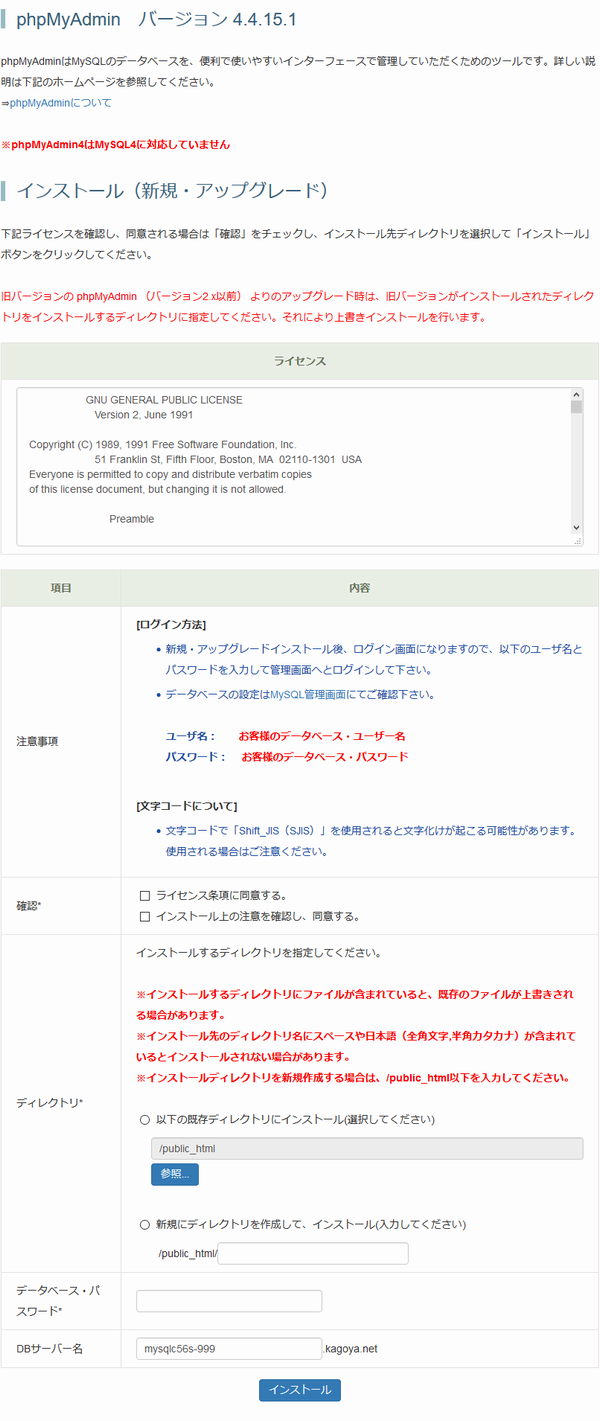Click the 内容 column header
Viewport: 600px width, 1421px height.
tap(360, 587)
